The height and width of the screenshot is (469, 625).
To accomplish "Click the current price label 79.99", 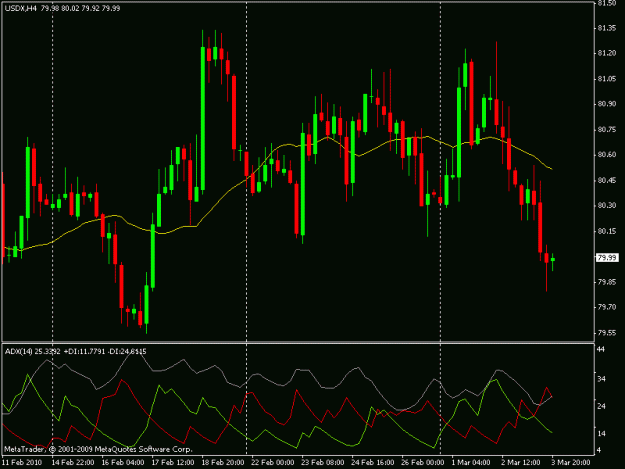I will [x=607, y=258].
